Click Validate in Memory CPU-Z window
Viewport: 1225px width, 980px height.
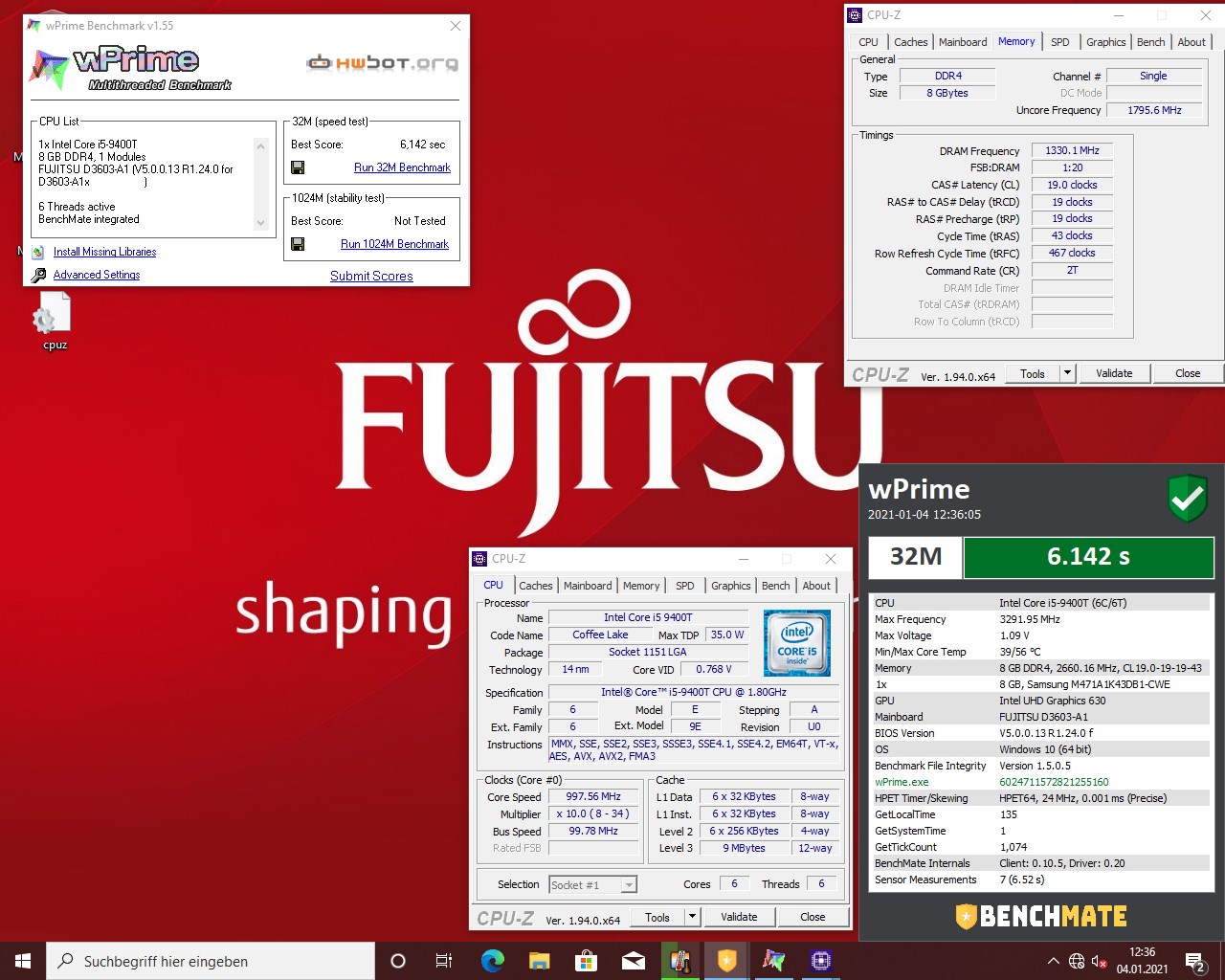(1114, 373)
